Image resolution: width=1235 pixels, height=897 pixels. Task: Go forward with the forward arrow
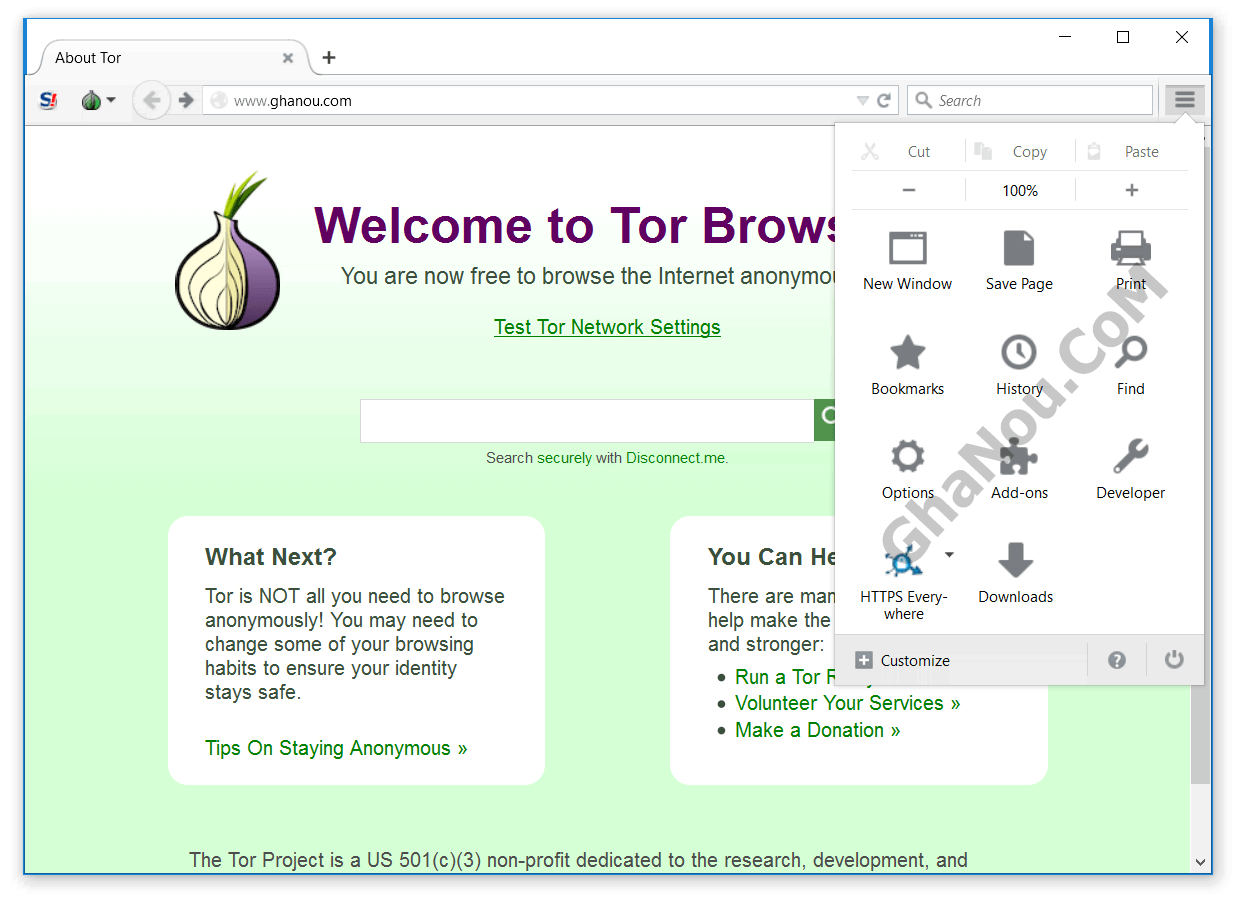[x=186, y=100]
